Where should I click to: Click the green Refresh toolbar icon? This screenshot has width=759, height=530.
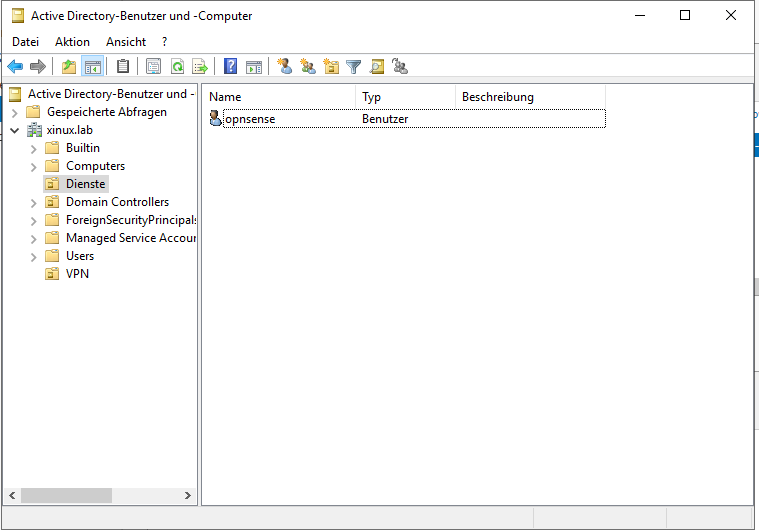pos(177,67)
